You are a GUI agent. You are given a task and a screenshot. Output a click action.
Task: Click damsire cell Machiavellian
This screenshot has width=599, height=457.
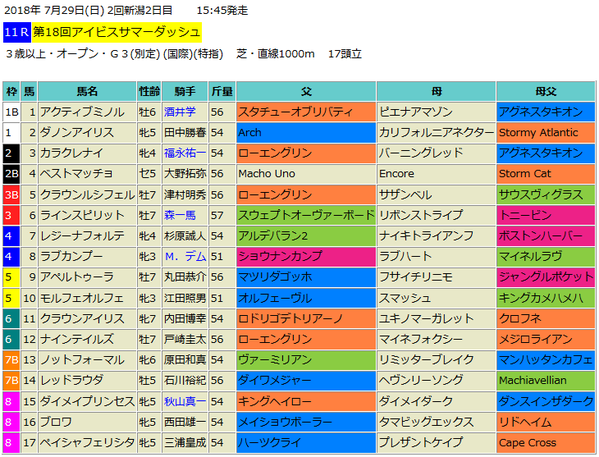click(546, 381)
